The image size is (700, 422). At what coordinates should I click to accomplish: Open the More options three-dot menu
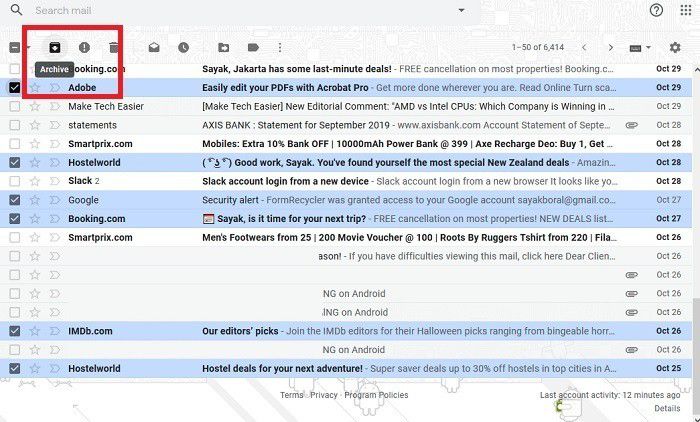tap(280, 47)
